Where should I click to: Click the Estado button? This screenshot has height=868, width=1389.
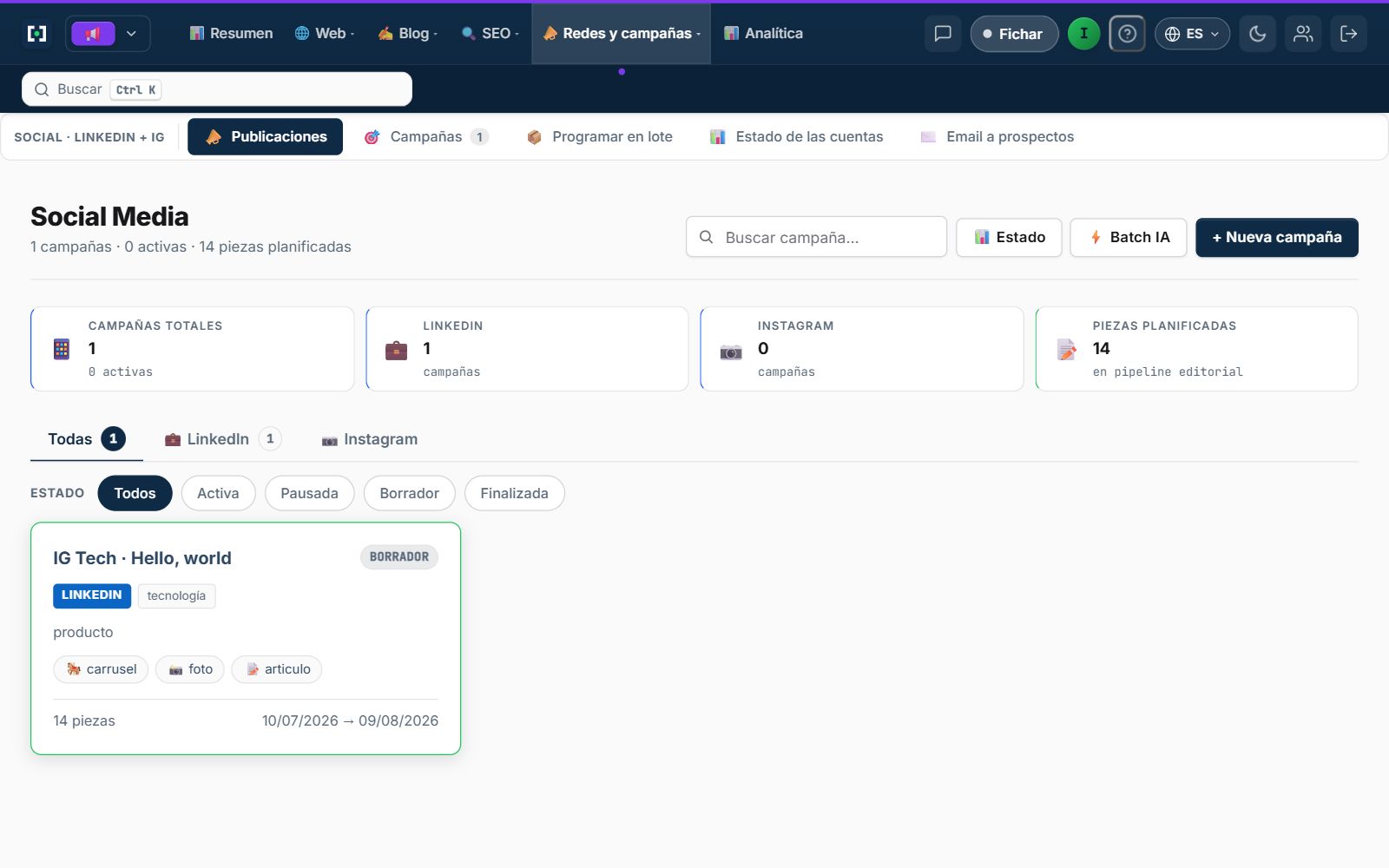click(x=1009, y=237)
